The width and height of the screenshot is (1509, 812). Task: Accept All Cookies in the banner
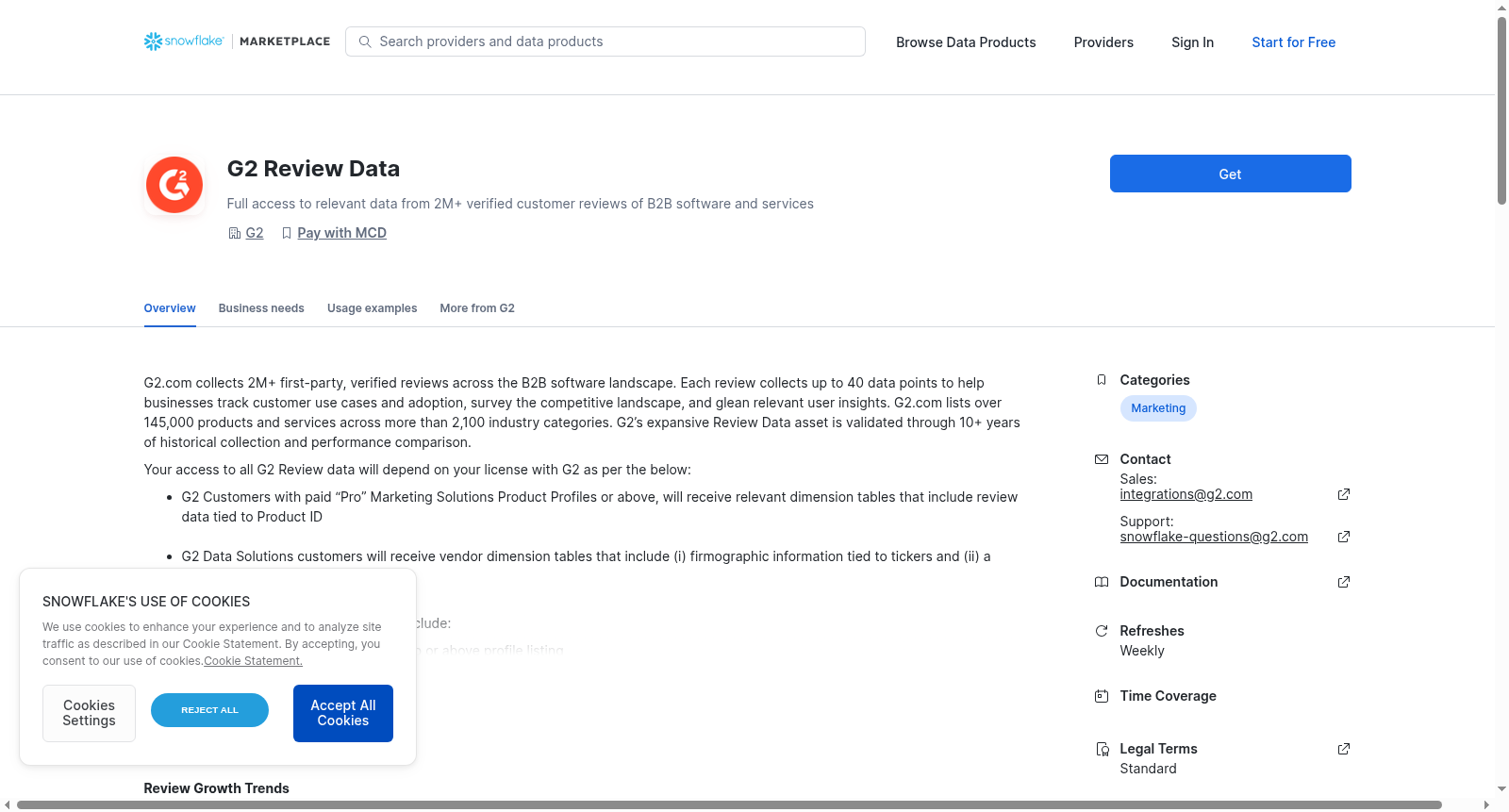pos(343,713)
